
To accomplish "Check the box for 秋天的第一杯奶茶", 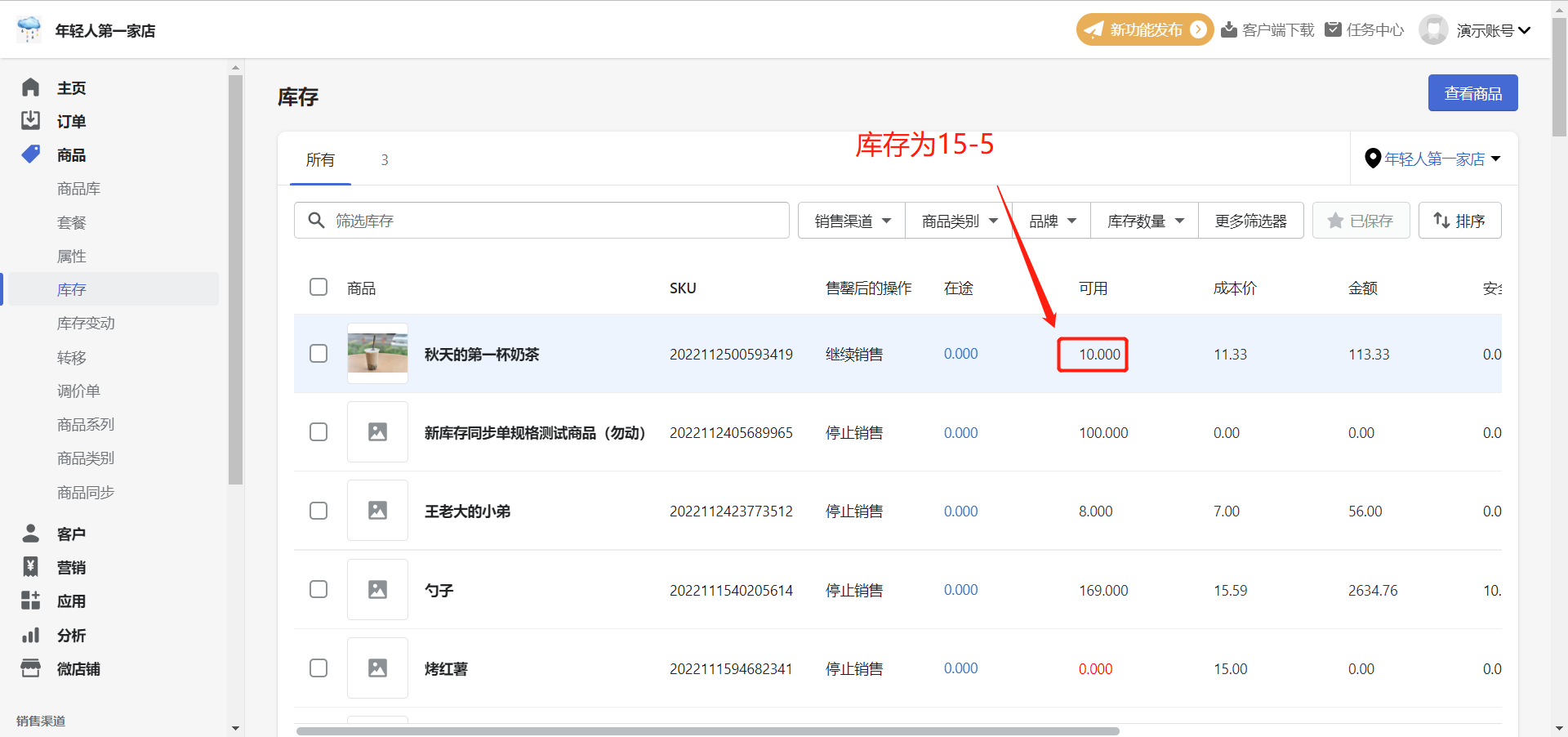I will pyautogui.click(x=318, y=353).
